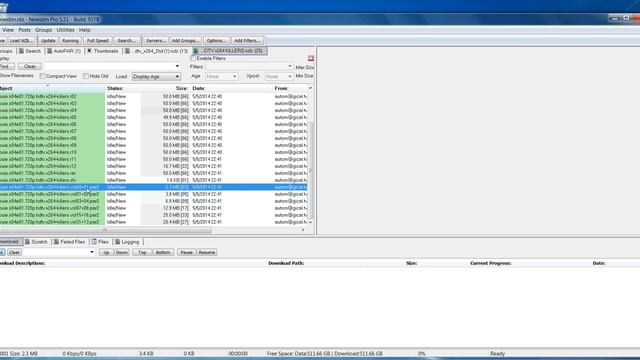Click the Resume button
640x360 pixels.
click(207, 252)
